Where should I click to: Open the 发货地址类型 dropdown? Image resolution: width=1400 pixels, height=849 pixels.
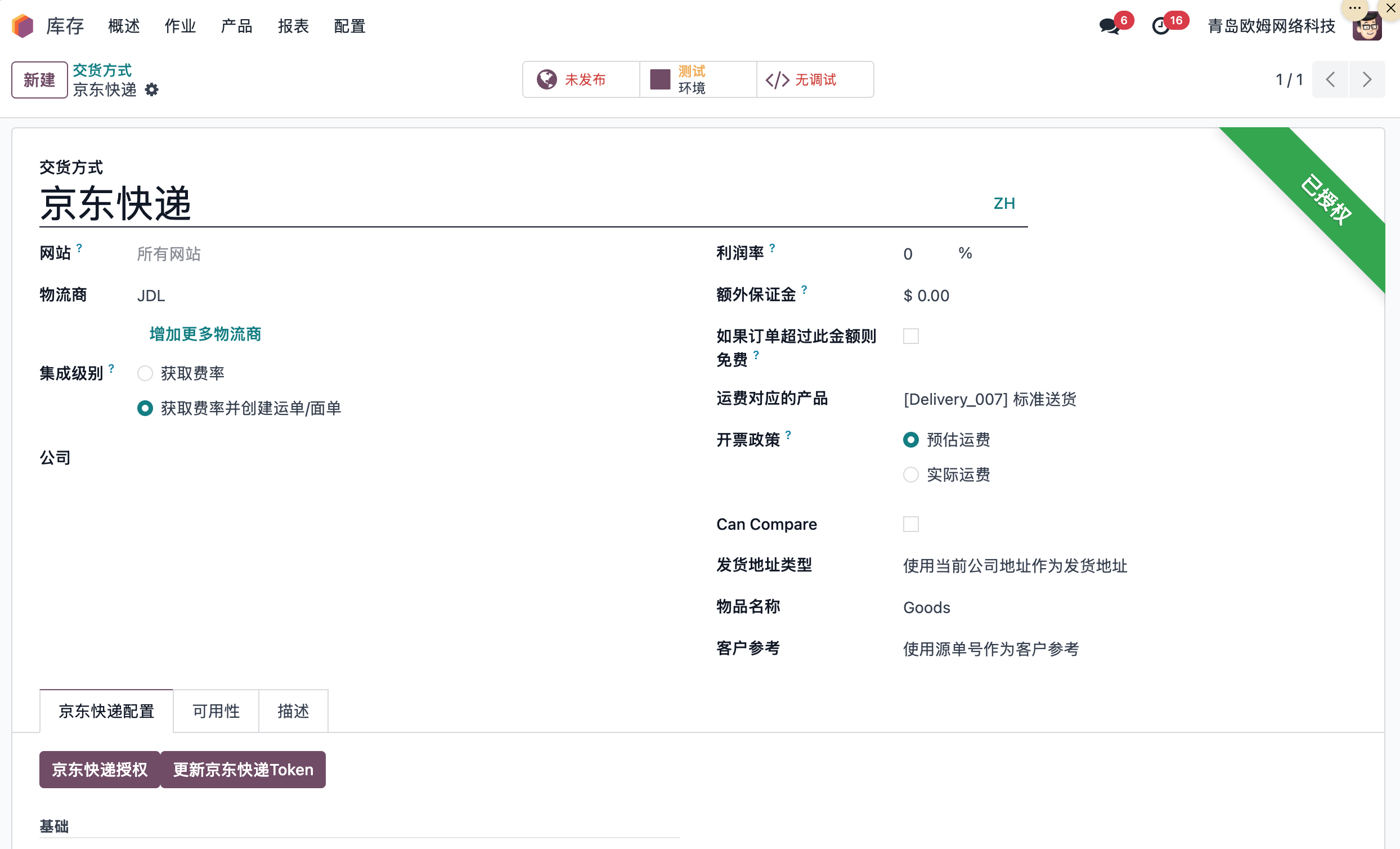pyautogui.click(x=1015, y=566)
